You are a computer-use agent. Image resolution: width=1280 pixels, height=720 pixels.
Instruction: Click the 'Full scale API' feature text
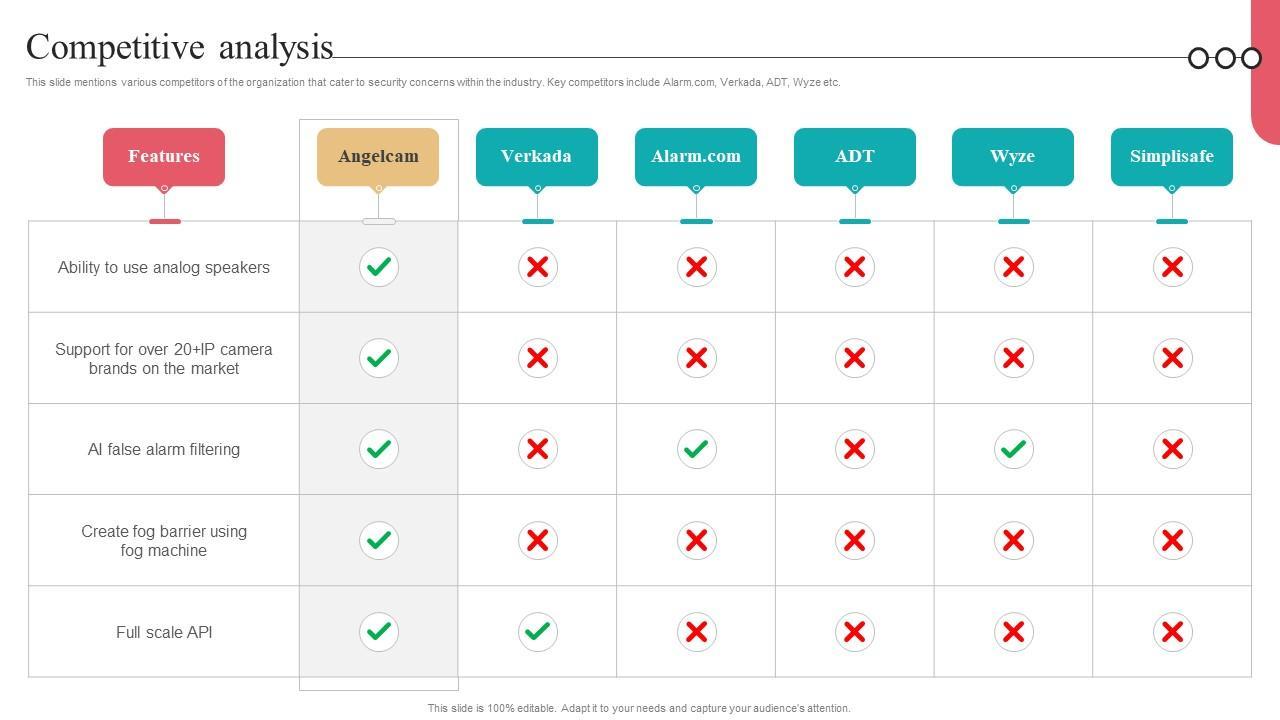[164, 632]
